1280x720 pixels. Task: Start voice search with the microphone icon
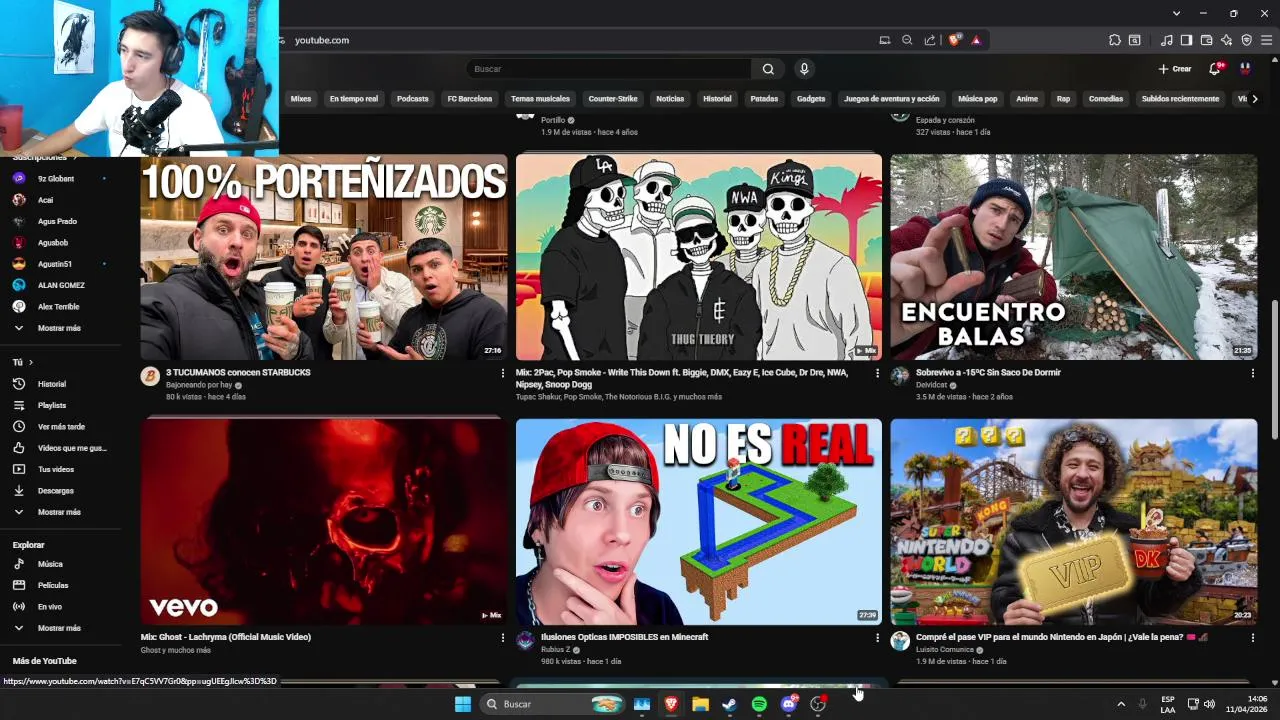pyautogui.click(x=804, y=69)
